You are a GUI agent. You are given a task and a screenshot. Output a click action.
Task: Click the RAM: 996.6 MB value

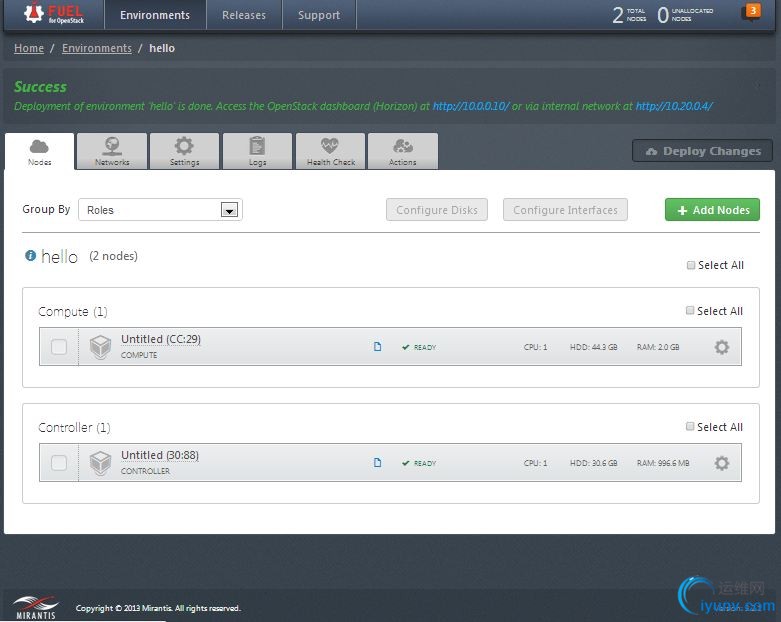tap(663, 463)
